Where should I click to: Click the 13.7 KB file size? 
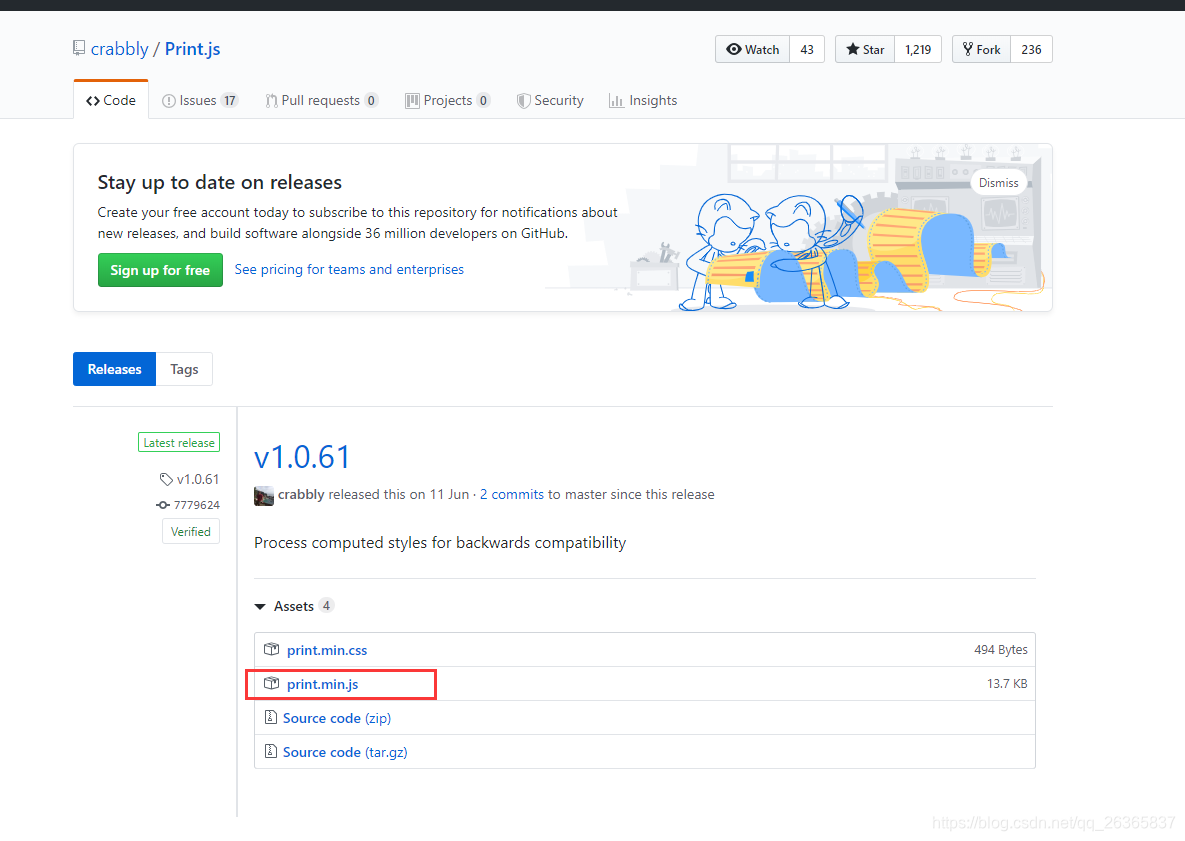1007,683
